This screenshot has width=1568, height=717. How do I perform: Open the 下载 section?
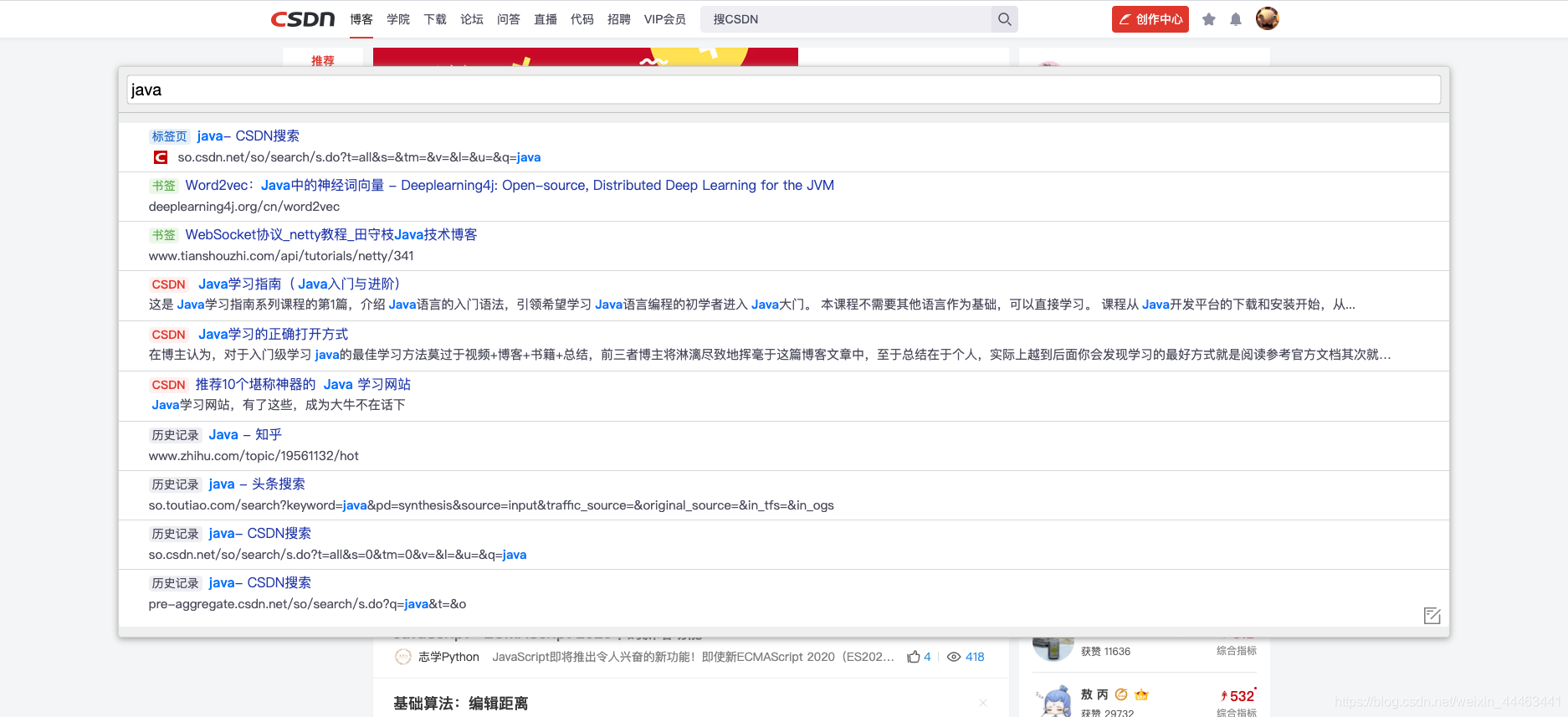[x=435, y=19]
